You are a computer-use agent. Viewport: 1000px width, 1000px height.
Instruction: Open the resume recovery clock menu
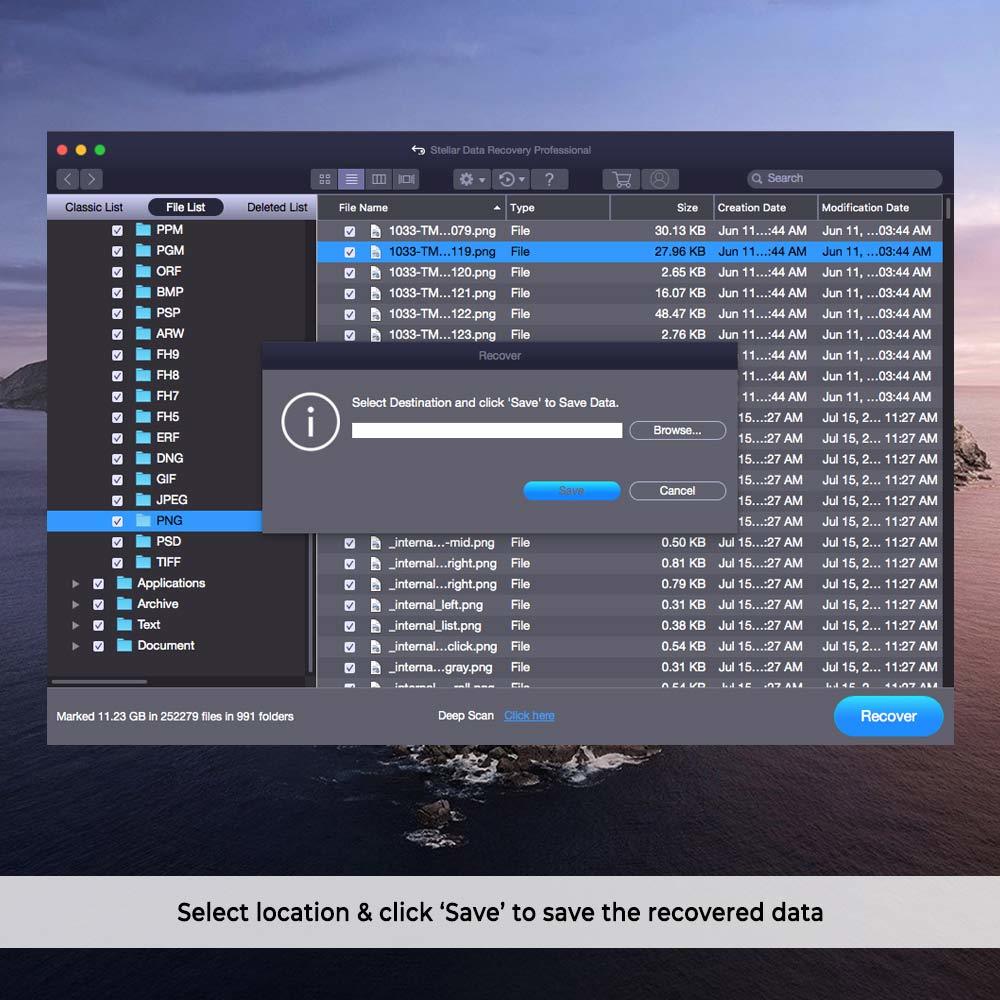tap(511, 179)
